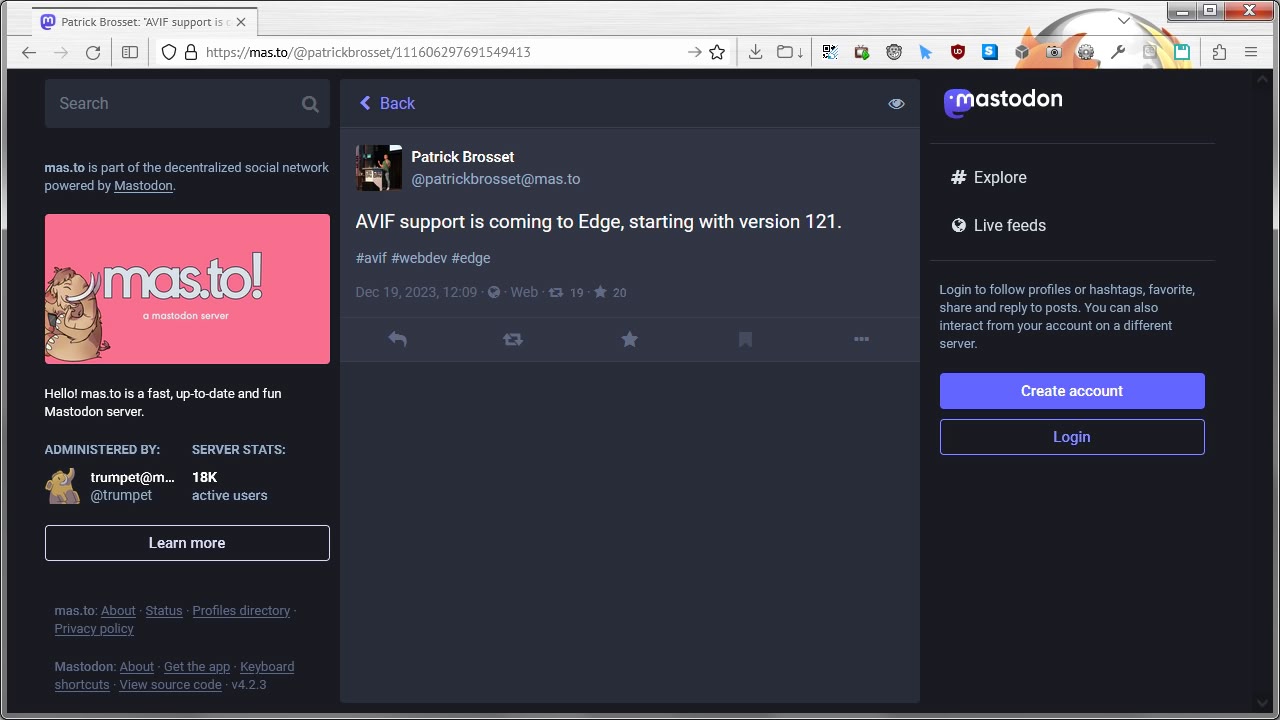Toggle the browser sidebar icon
1280x720 pixels.
point(130,52)
